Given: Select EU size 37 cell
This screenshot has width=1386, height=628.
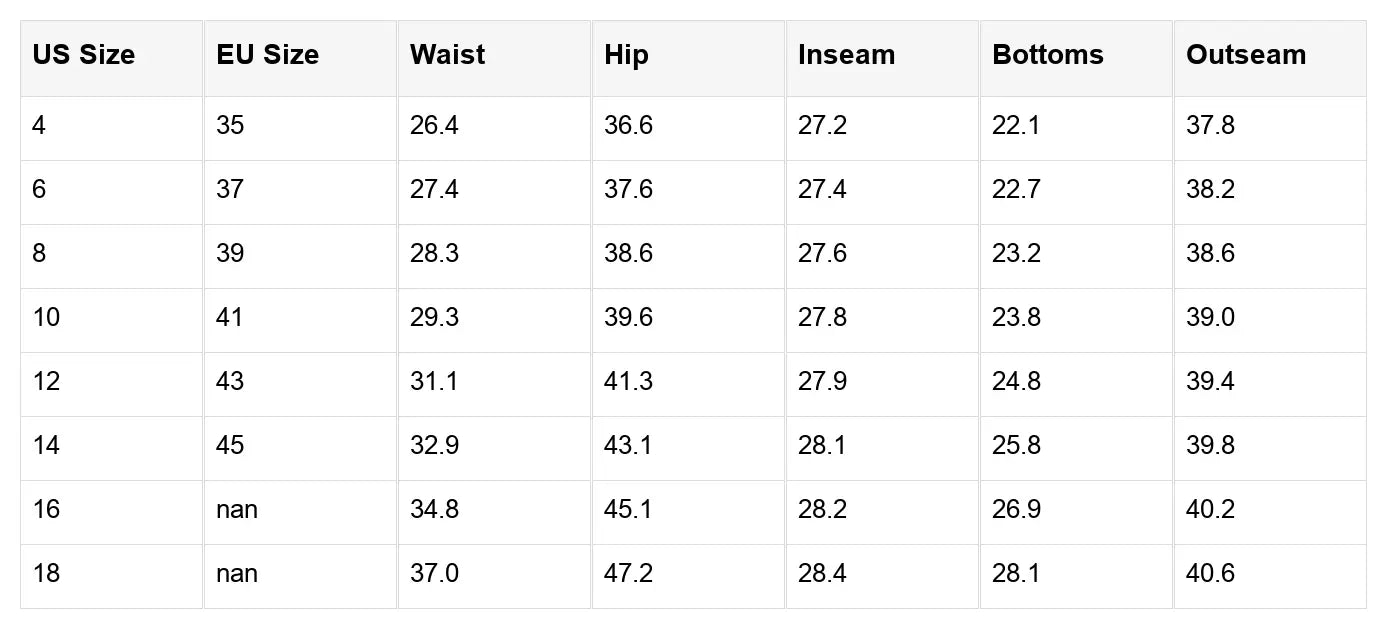Looking at the screenshot, I should click(x=230, y=190).
